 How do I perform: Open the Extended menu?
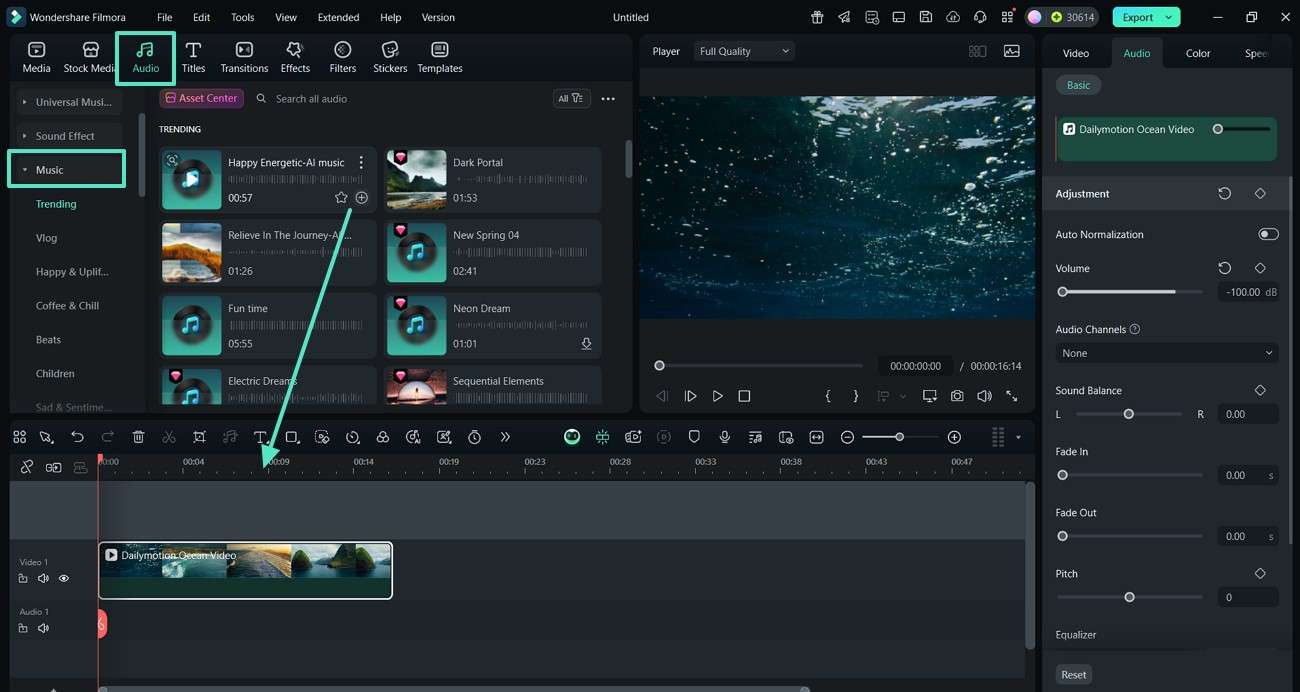pyautogui.click(x=338, y=17)
